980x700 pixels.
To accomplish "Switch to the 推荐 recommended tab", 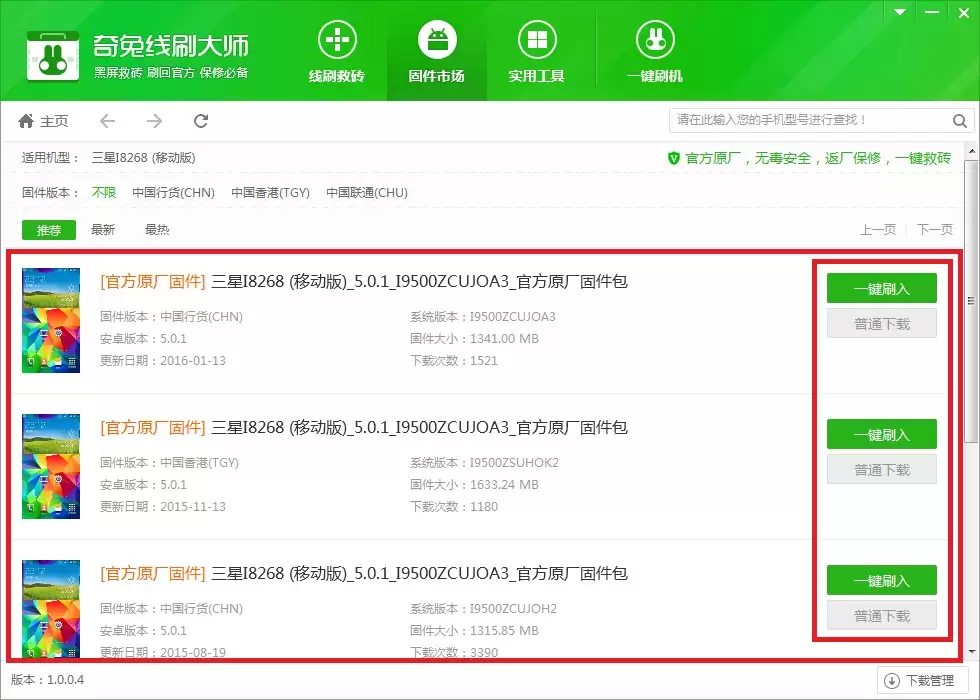I will pyautogui.click(x=49, y=229).
